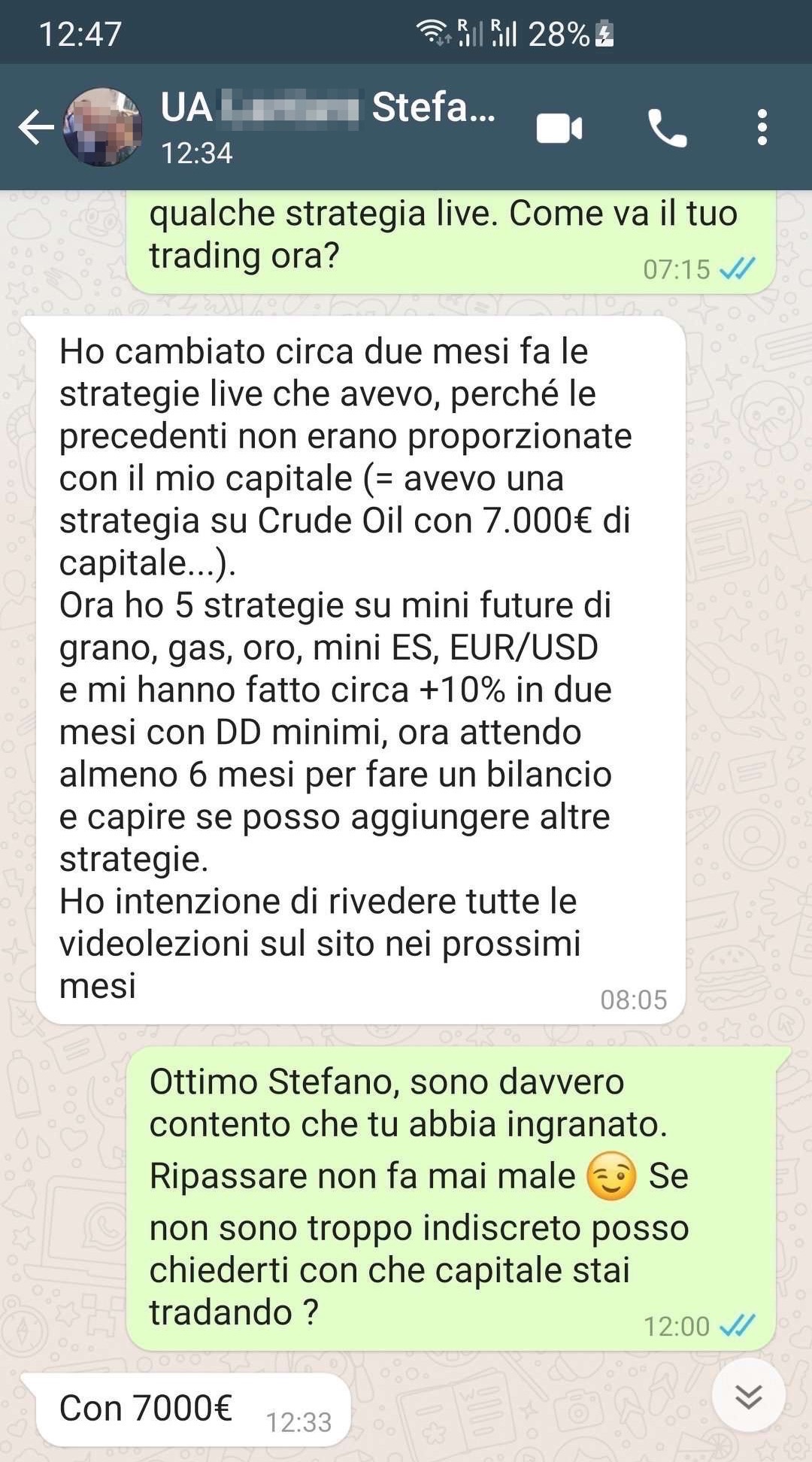Start a video call with Stefano

[559, 128]
